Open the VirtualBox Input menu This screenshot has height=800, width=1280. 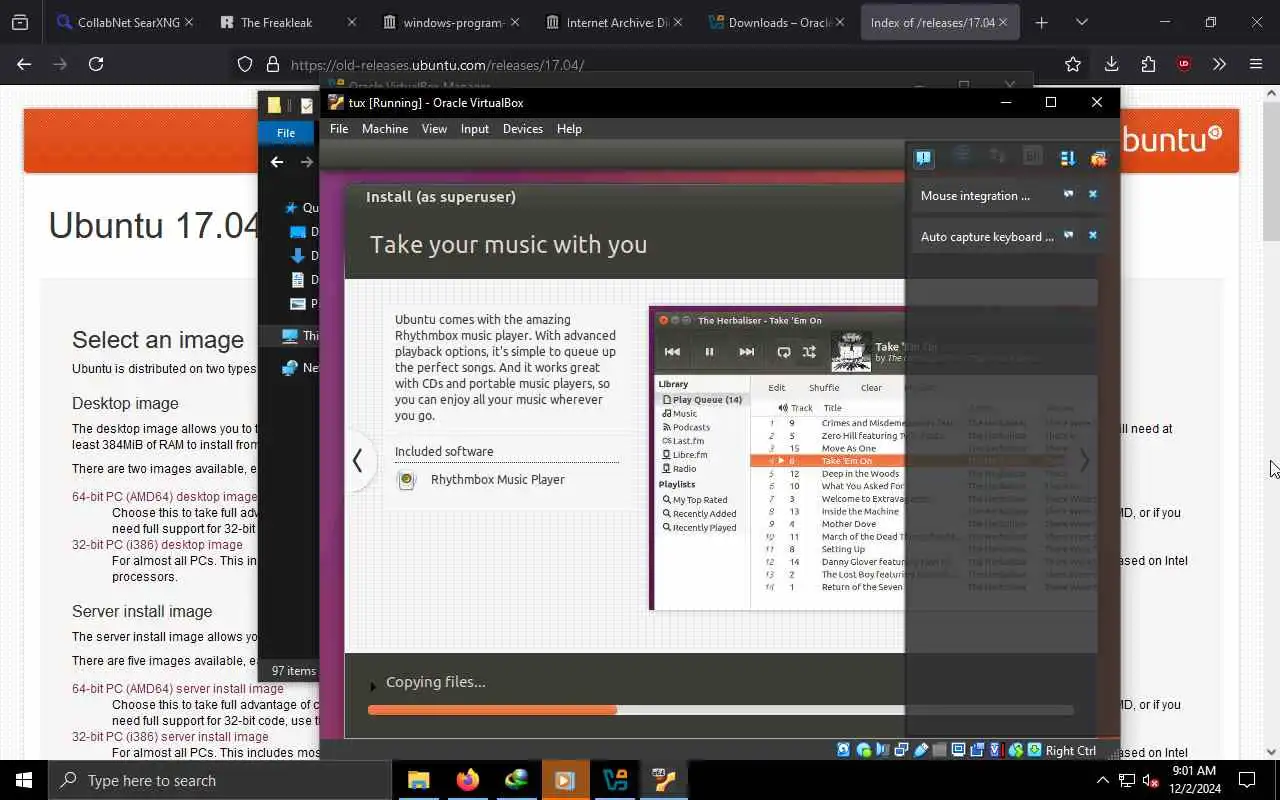coord(475,129)
